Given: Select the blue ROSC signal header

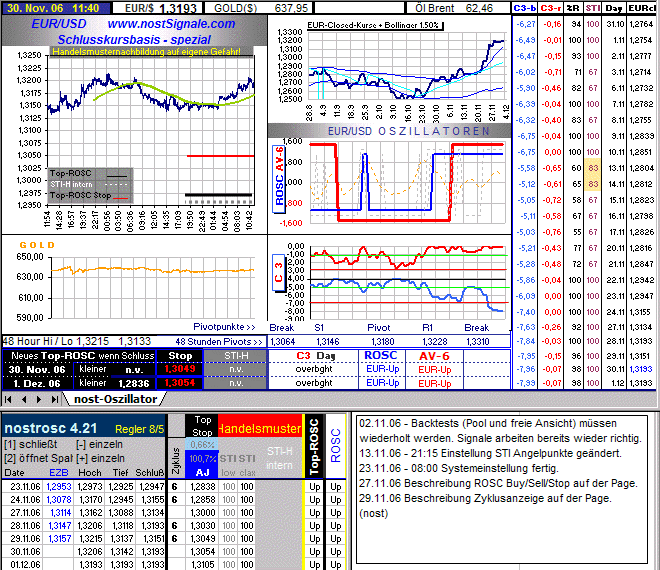Looking at the screenshot, I should 381,356.
